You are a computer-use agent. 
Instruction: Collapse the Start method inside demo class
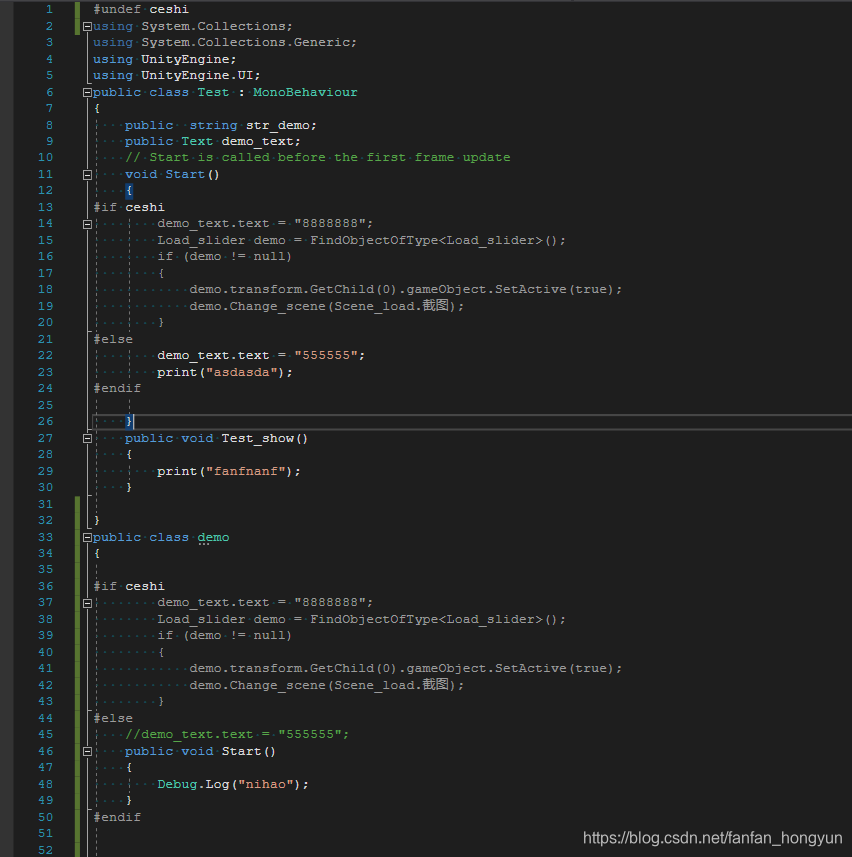tap(87, 750)
